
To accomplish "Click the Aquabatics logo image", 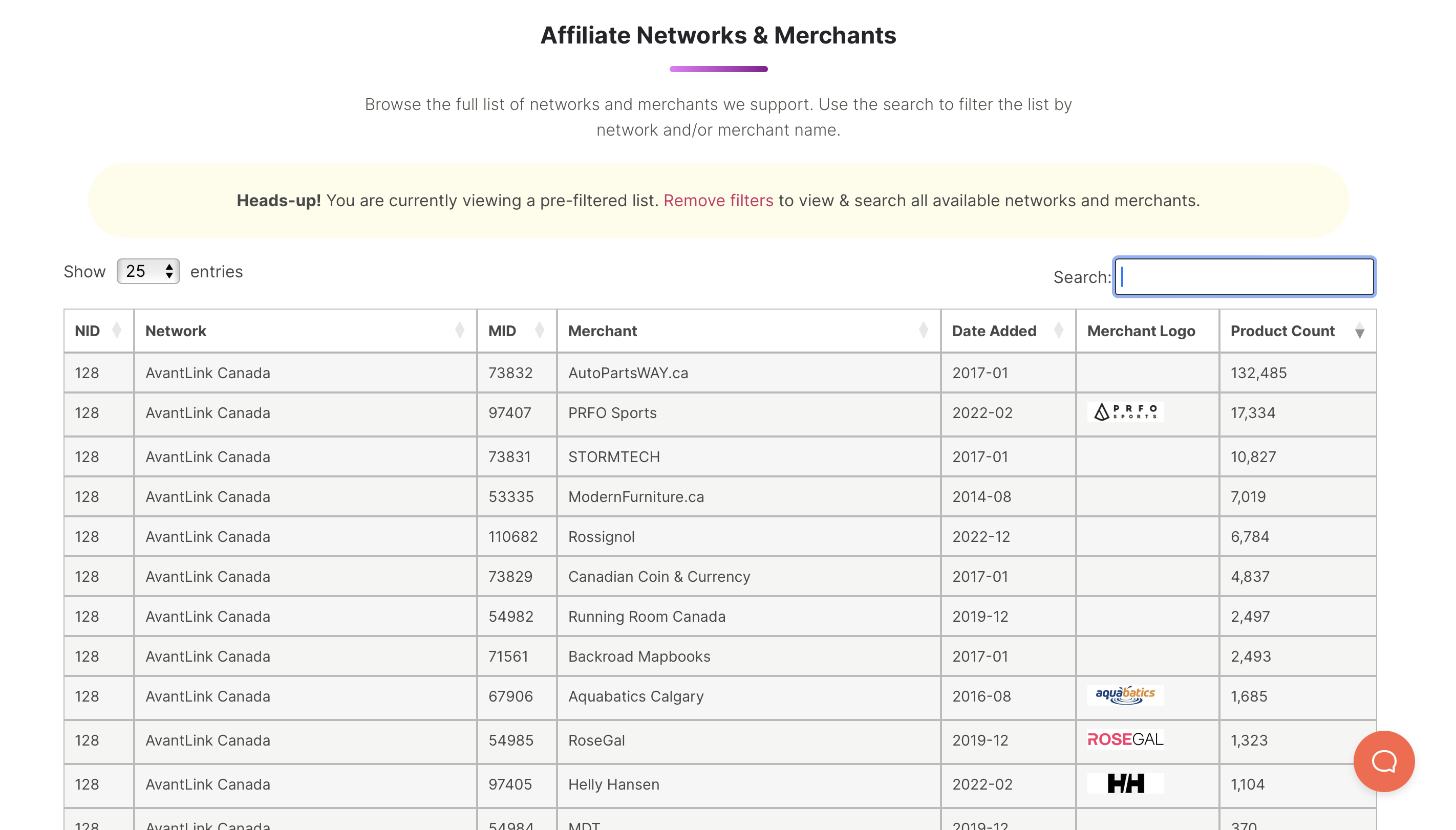I will click(x=1125, y=695).
